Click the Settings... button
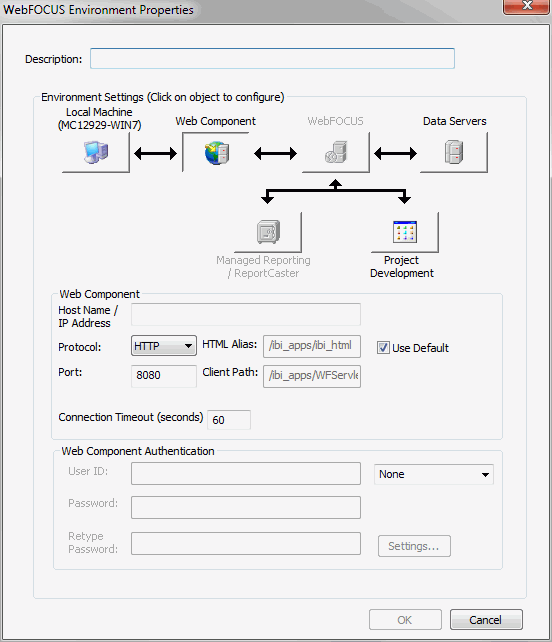Viewport: 552px width, 642px height. pos(414,546)
